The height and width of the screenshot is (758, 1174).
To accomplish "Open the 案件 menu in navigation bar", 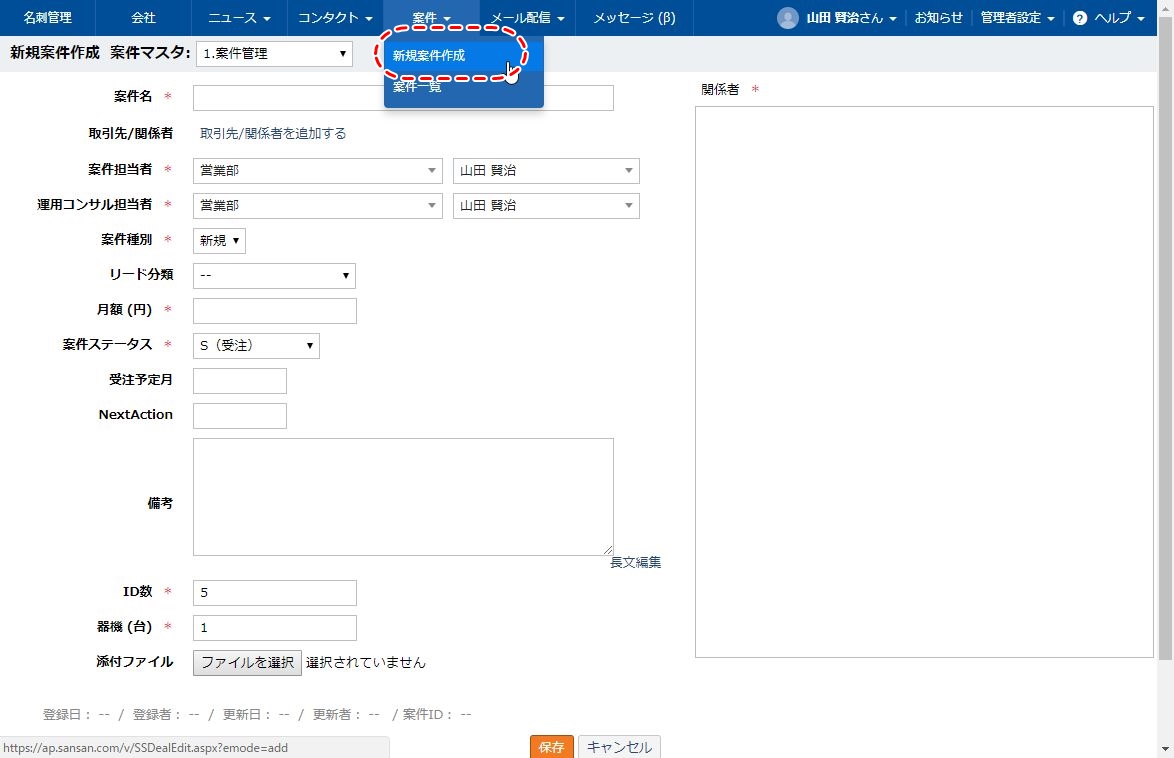I will tap(431, 17).
